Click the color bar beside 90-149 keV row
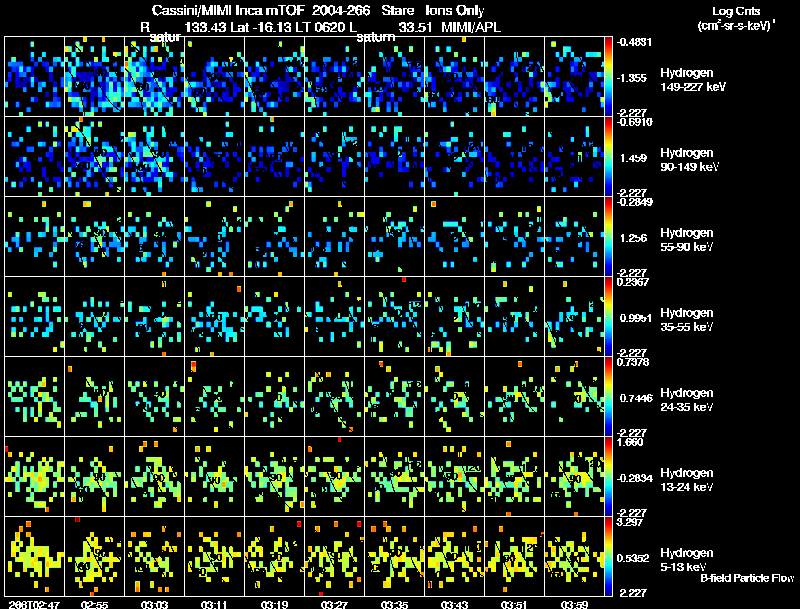 (x=608, y=157)
